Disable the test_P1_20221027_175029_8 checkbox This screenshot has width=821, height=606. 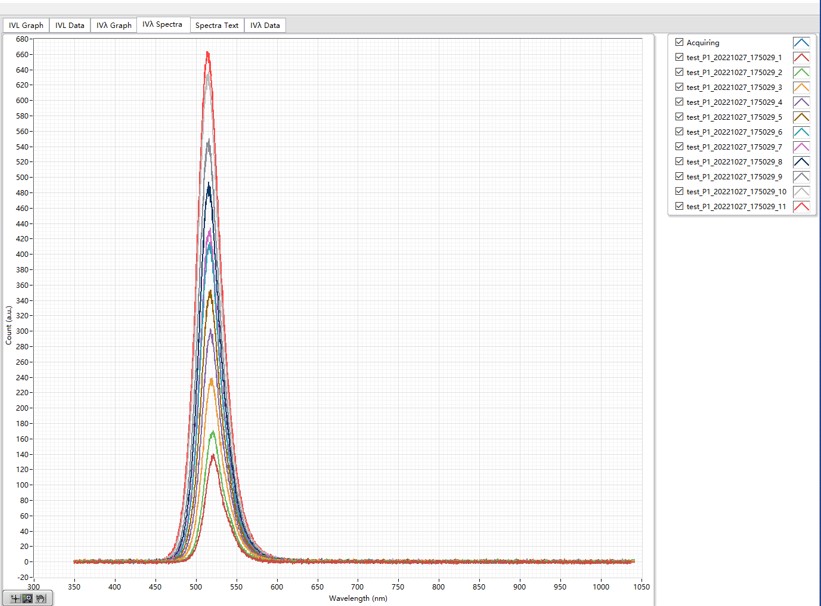pos(680,162)
